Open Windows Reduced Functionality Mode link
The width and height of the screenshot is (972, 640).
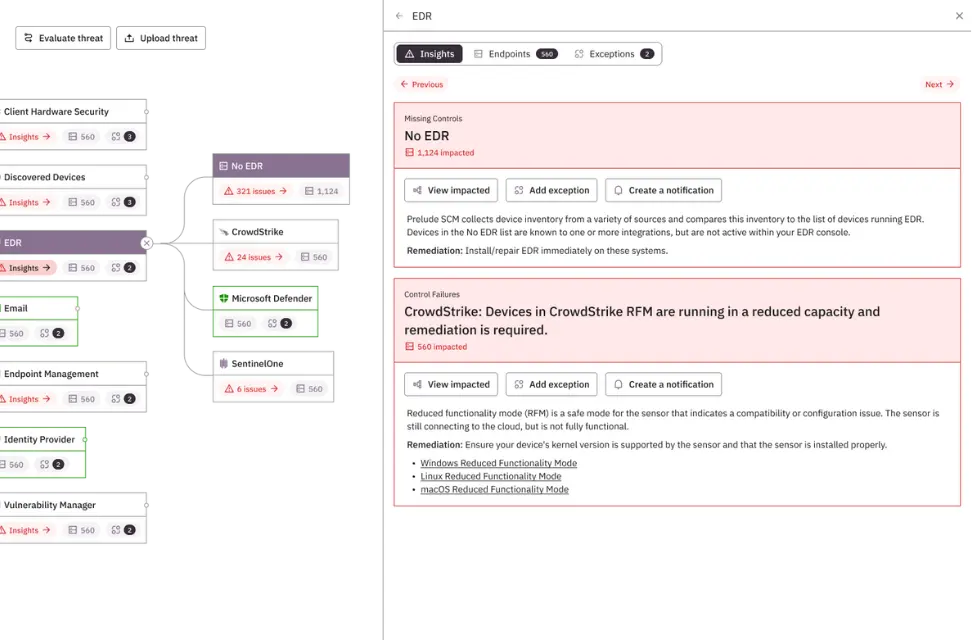click(498, 463)
